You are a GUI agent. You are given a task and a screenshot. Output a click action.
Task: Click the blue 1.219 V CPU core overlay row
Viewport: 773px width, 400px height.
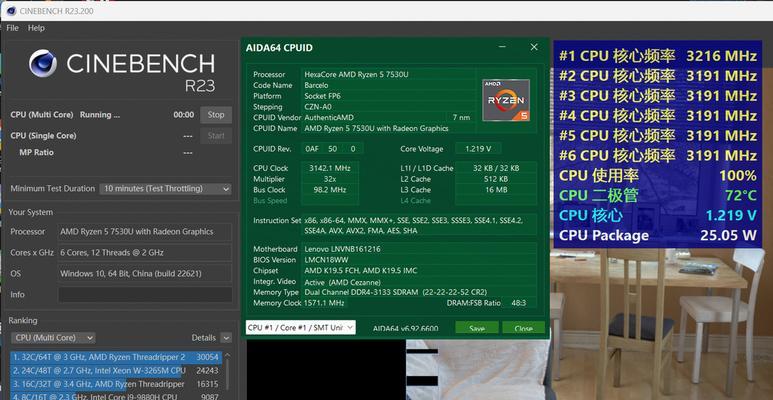[658, 216]
